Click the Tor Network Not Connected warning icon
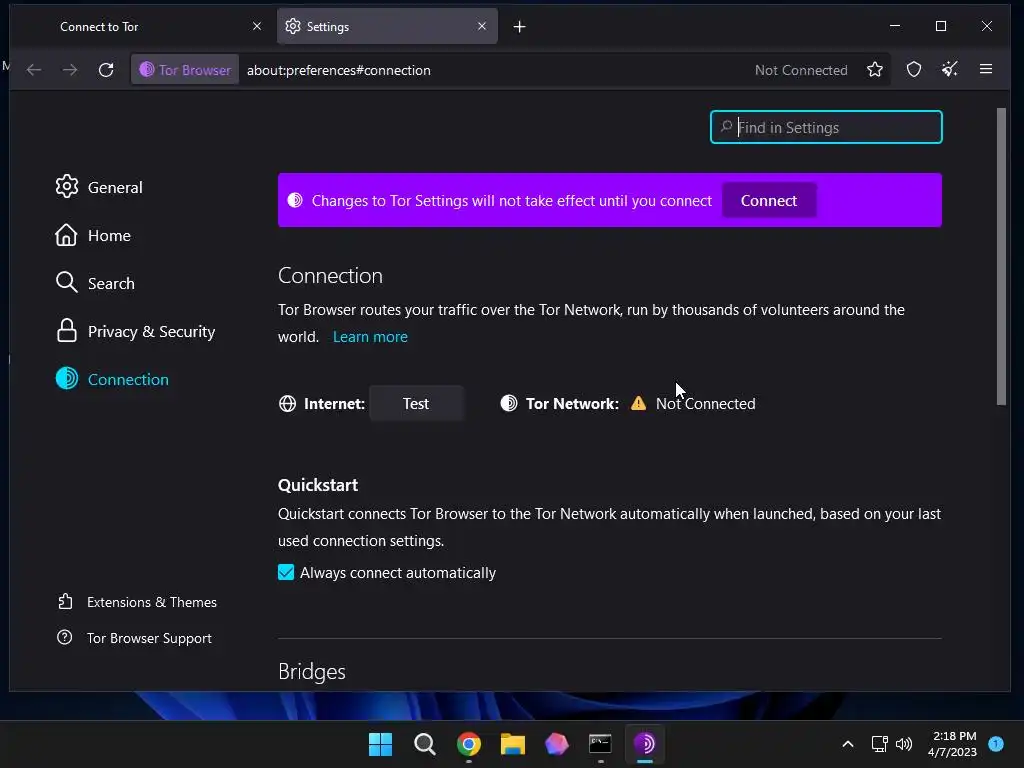The image size is (1024, 768). (x=638, y=404)
